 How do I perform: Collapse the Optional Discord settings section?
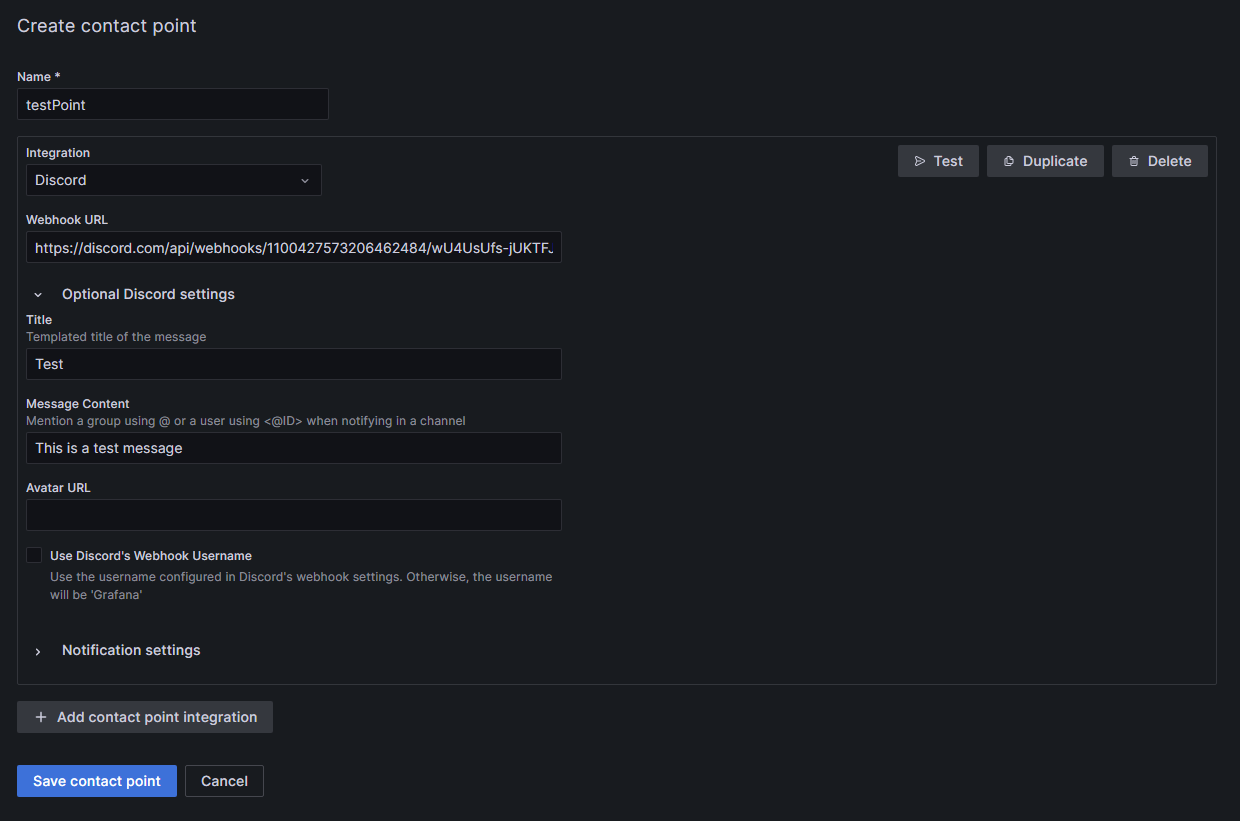(x=148, y=294)
